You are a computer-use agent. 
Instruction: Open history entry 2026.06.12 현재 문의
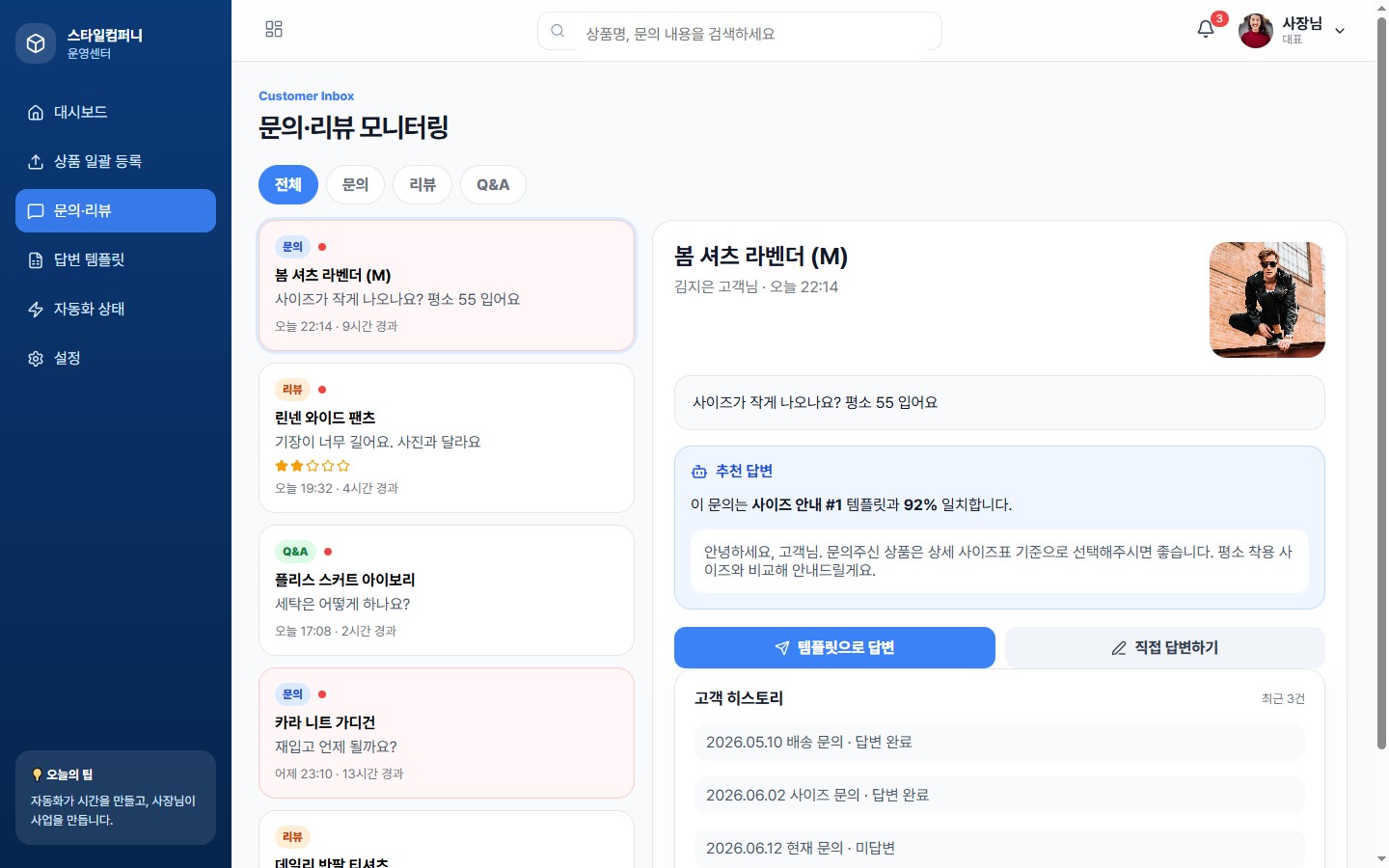pos(999,849)
